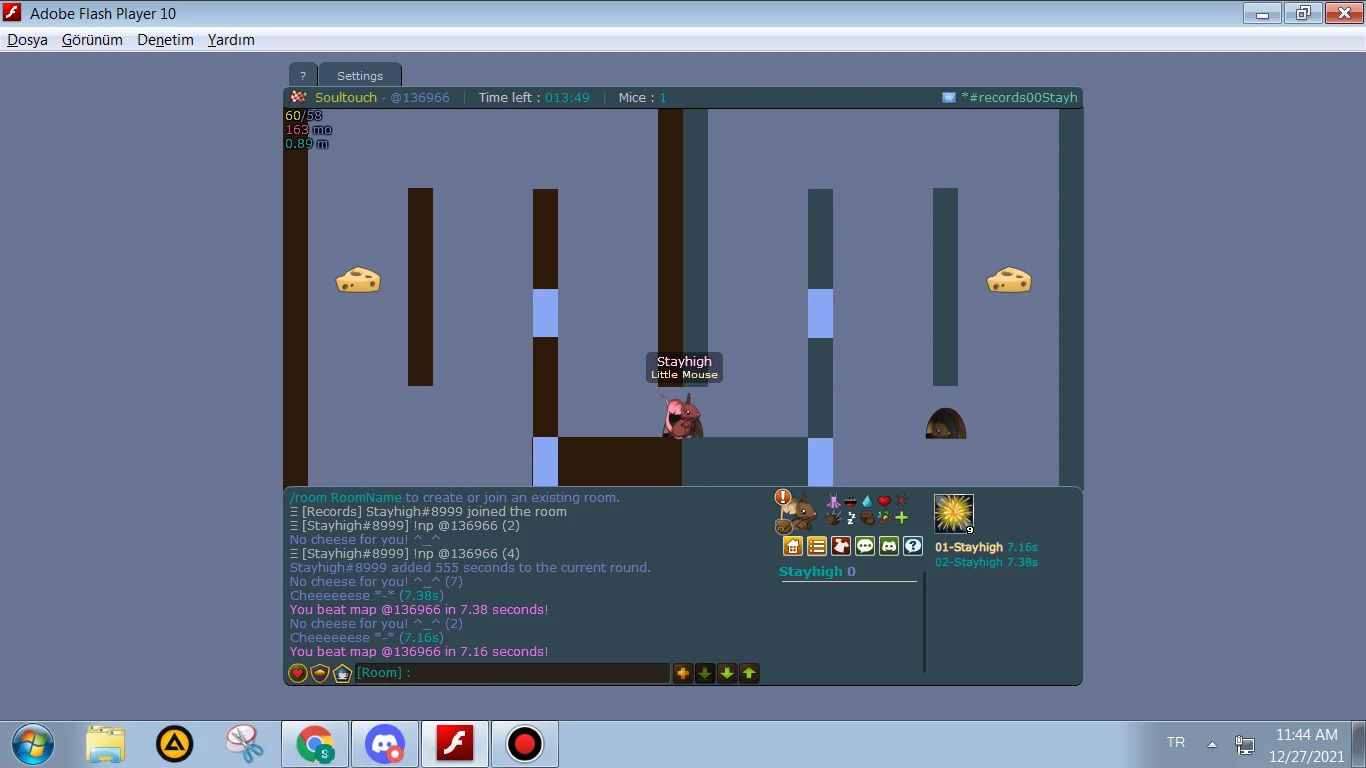1366x768 pixels.
Task: Click the green speech bubble button
Action: 865,546
